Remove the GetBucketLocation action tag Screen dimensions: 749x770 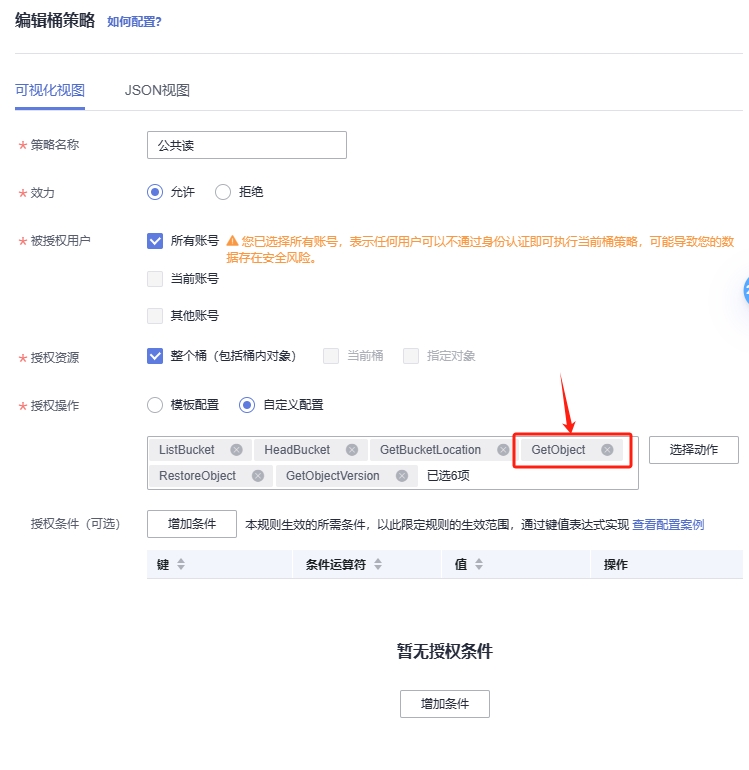(x=503, y=450)
